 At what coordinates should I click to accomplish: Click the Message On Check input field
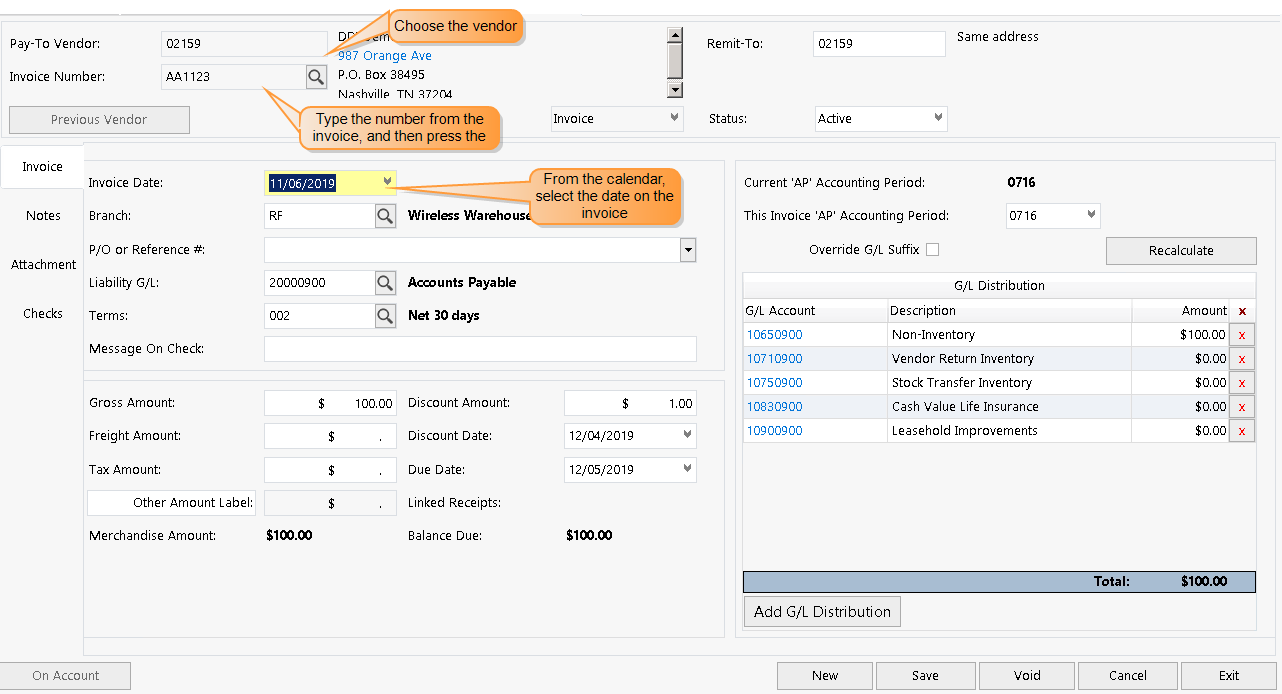point(480,349)
